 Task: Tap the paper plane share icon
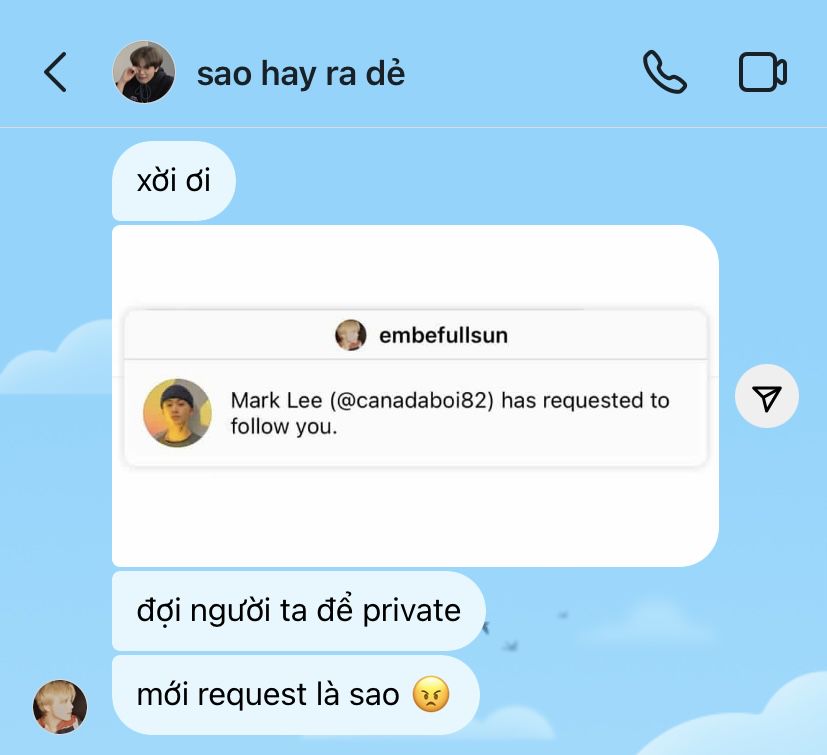coord(766,396)
